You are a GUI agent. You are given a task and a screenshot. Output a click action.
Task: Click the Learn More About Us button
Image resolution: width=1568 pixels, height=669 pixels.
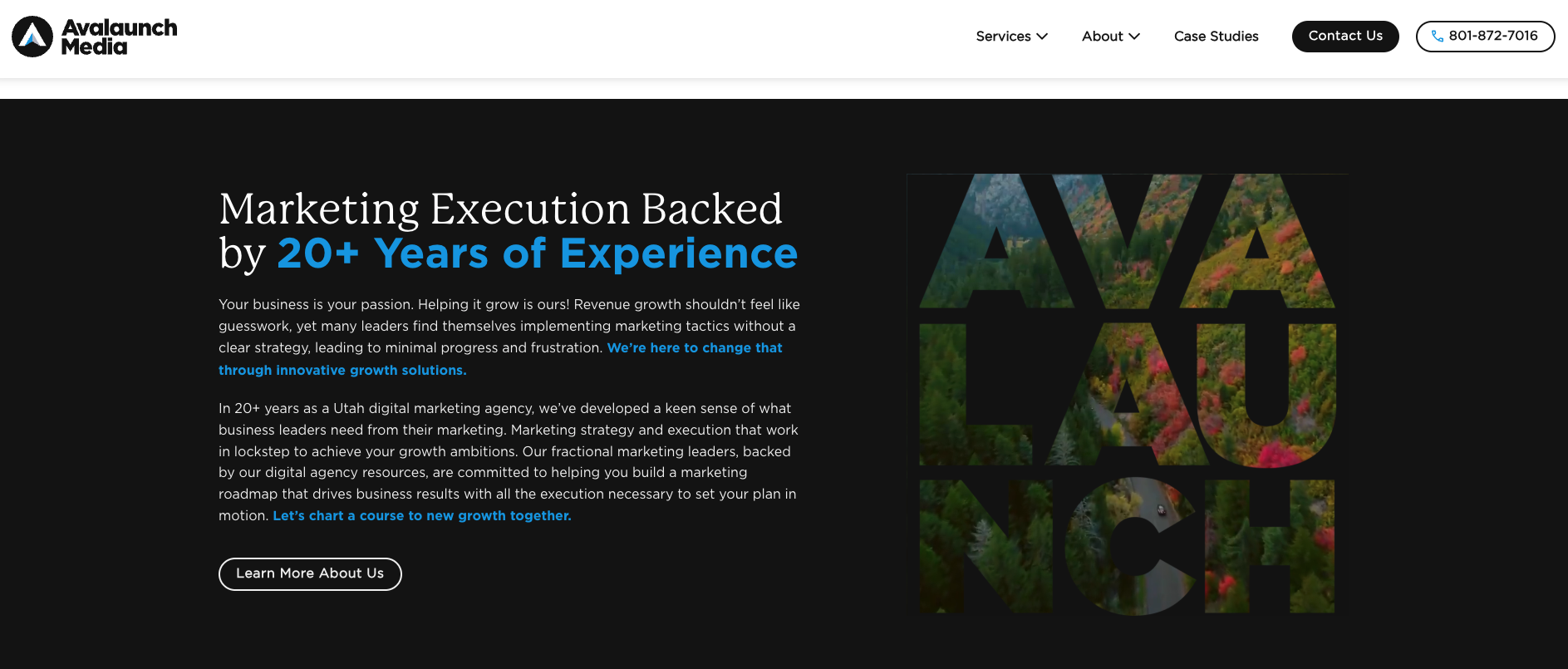pyautogui.click(x=310, y=573)
